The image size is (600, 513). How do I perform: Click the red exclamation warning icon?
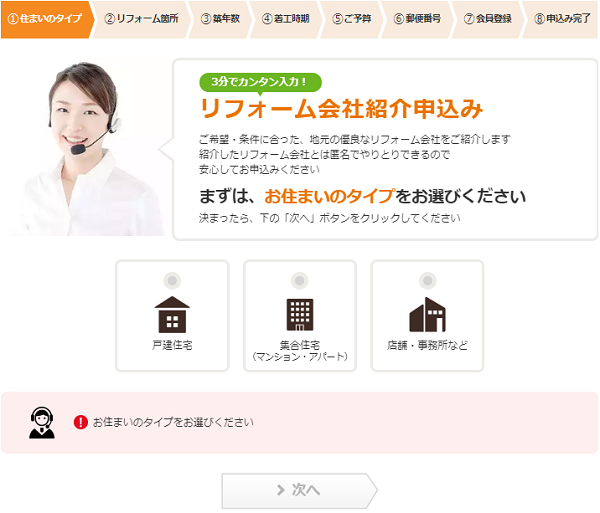coord(81,422)
